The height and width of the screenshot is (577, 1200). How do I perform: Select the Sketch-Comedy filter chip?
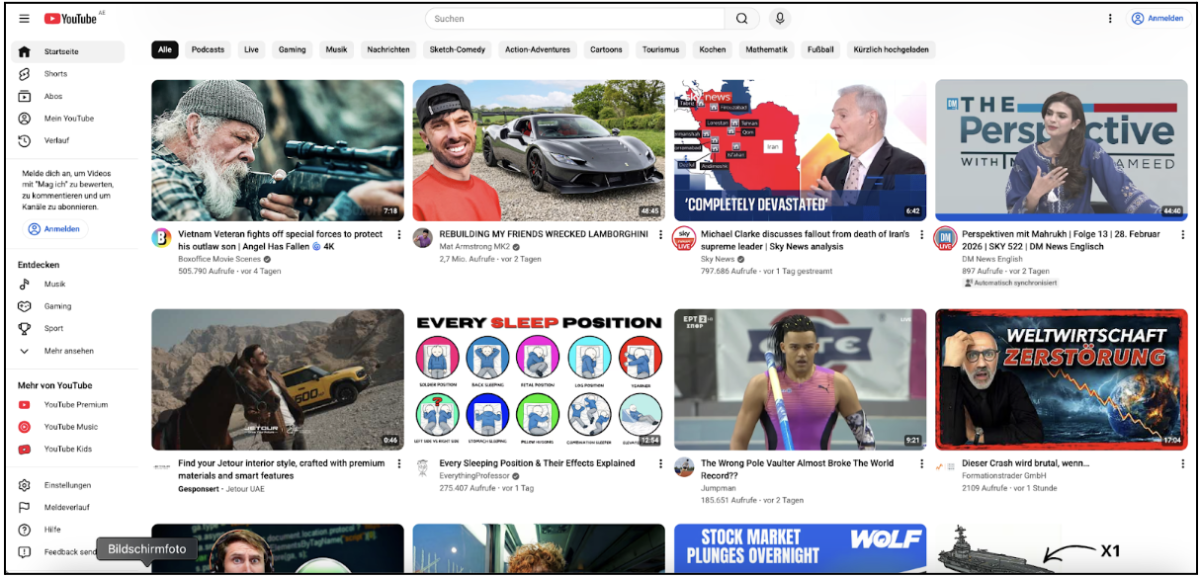(x=457, y=49)
